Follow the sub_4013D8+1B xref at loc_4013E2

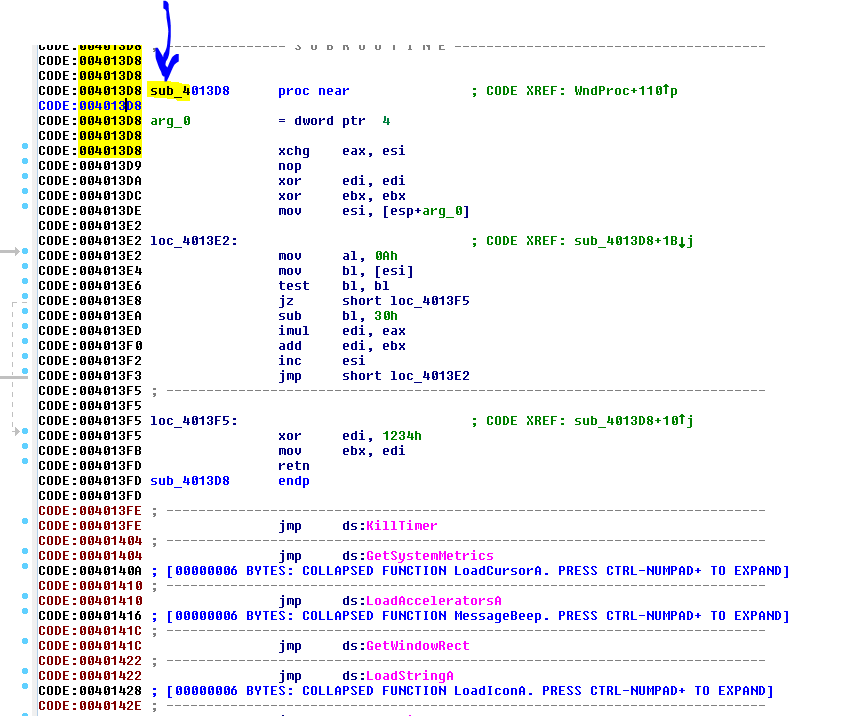(x=628, y=241)
